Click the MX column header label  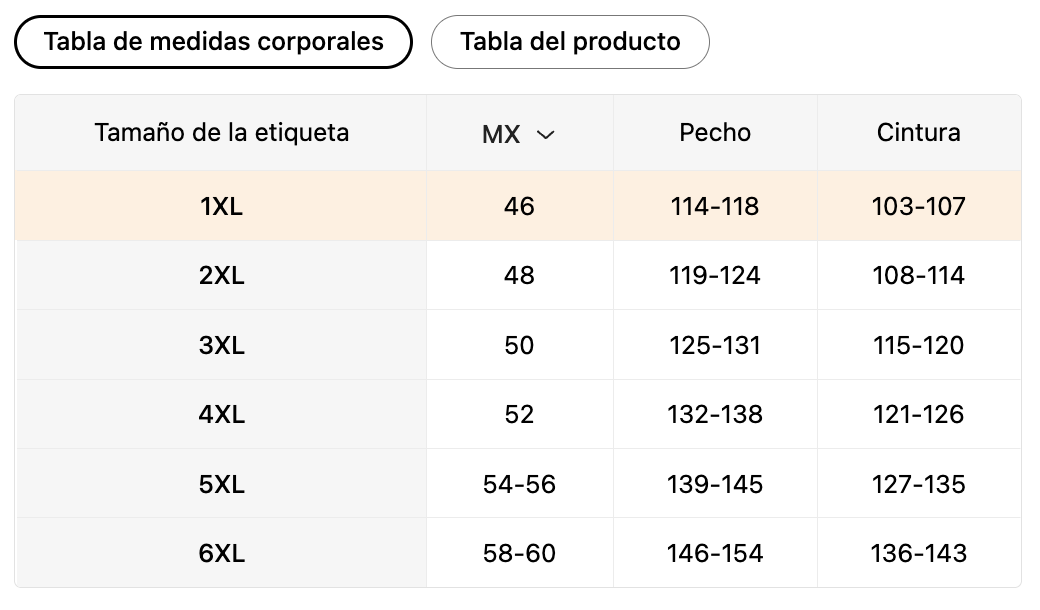[501, 135]
